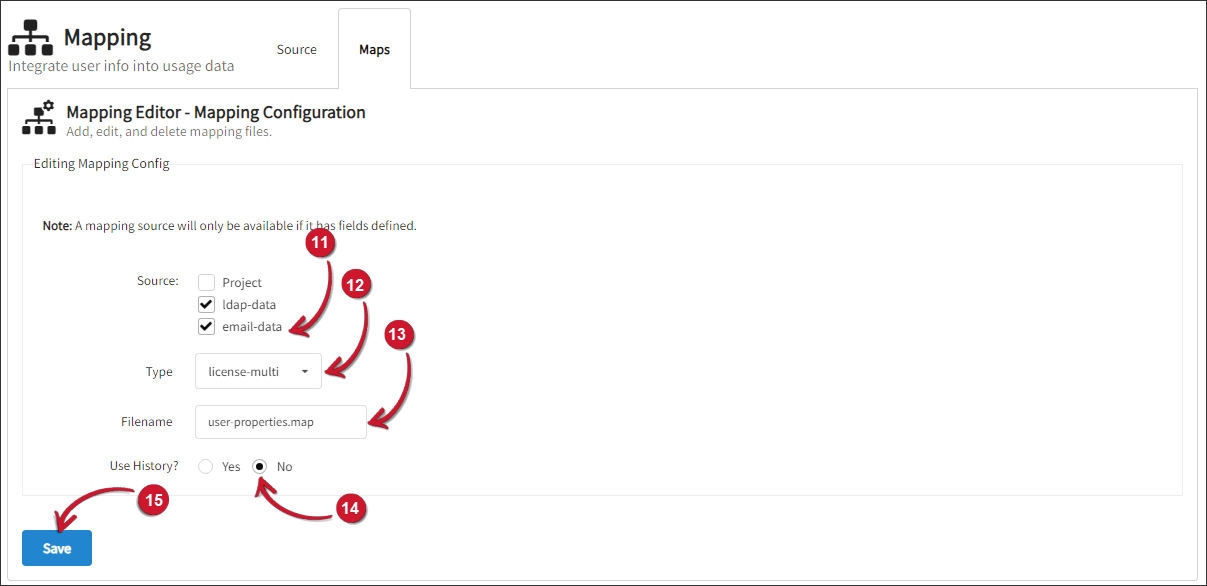Select the Maps tab
The height and width of the screenshot is (586, 1207).
coord(375,50)
